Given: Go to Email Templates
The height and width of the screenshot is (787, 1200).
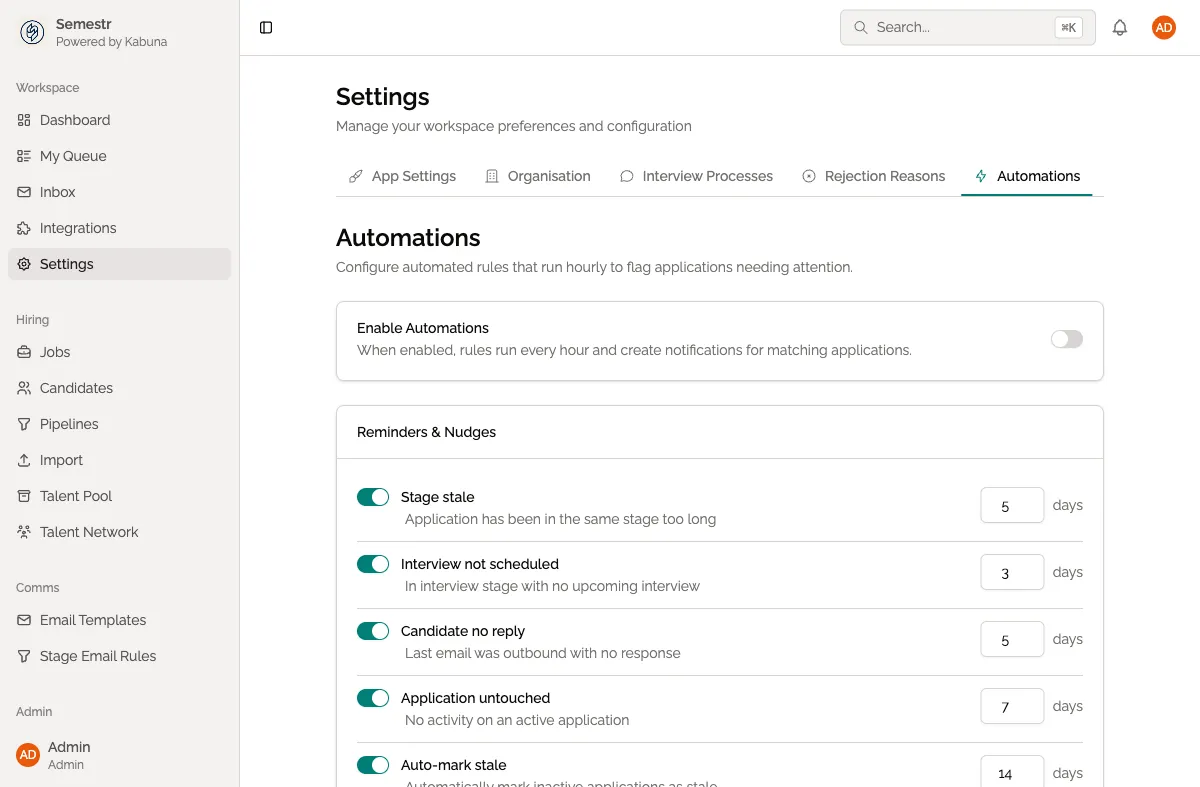Looking at the screenshot, I should click(94, 620).
